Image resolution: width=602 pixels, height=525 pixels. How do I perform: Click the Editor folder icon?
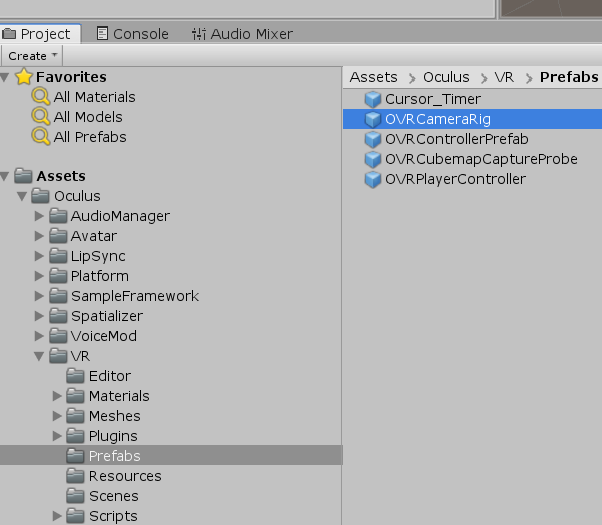(x=75, y=376)
